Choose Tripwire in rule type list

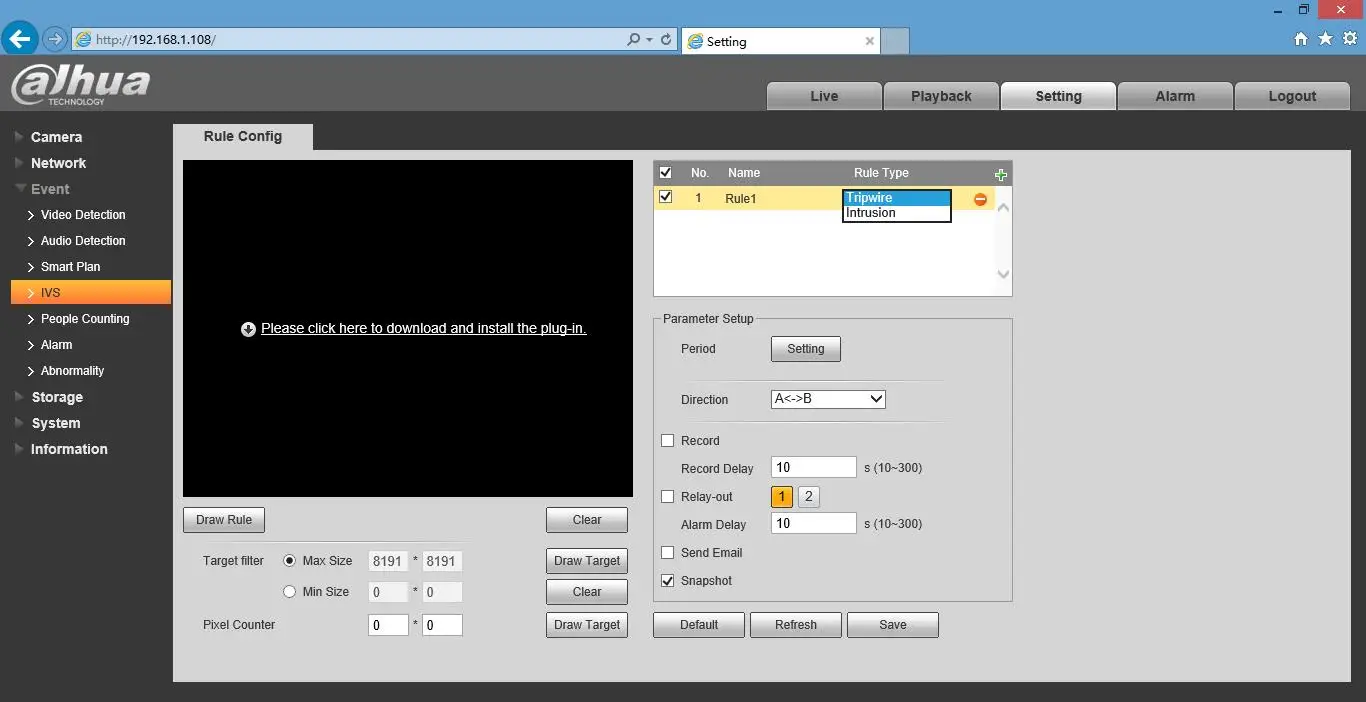point(896,198)
